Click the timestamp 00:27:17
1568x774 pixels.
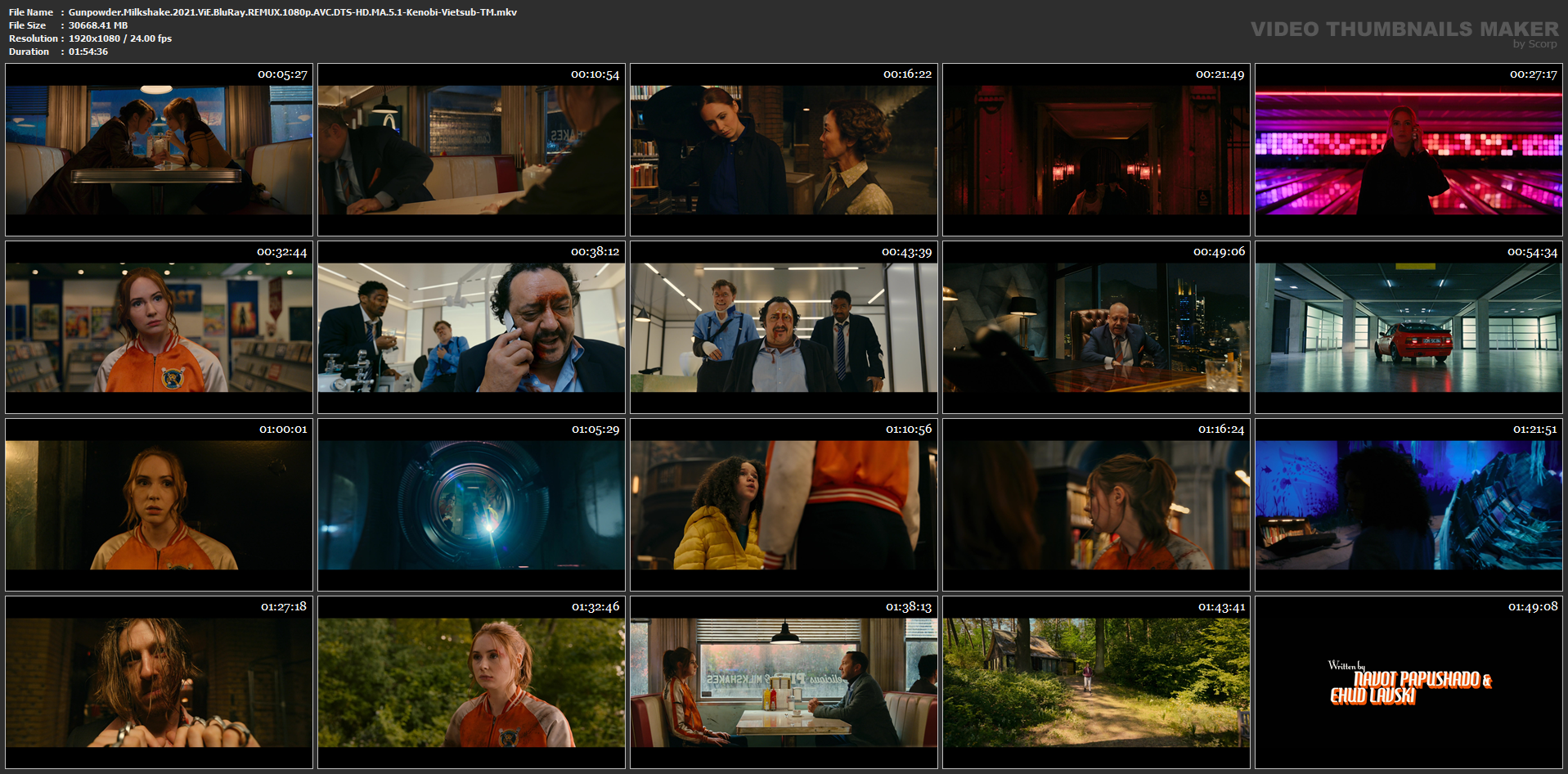tap(1533, 74)
